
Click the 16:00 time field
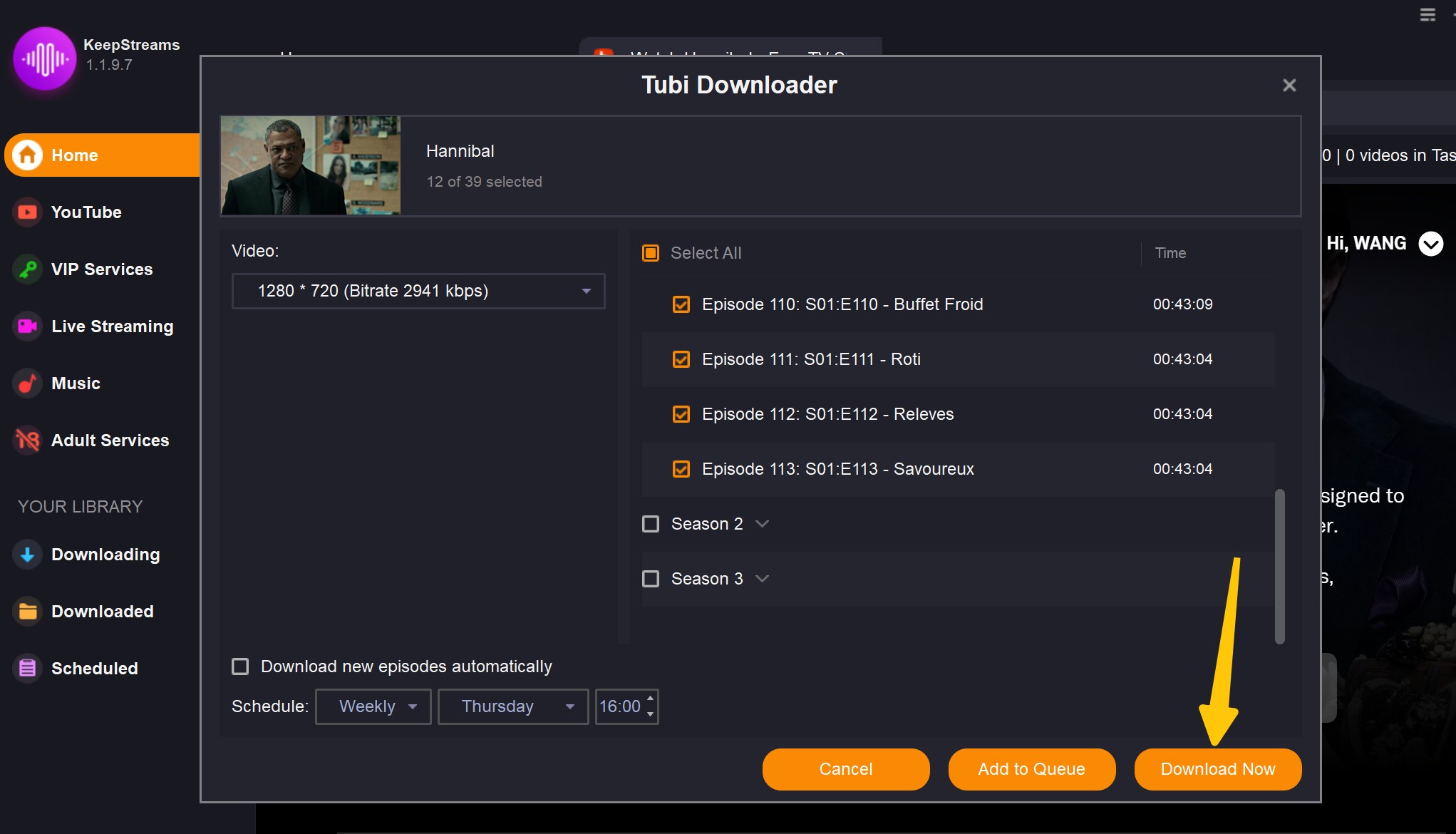(620, 706)
